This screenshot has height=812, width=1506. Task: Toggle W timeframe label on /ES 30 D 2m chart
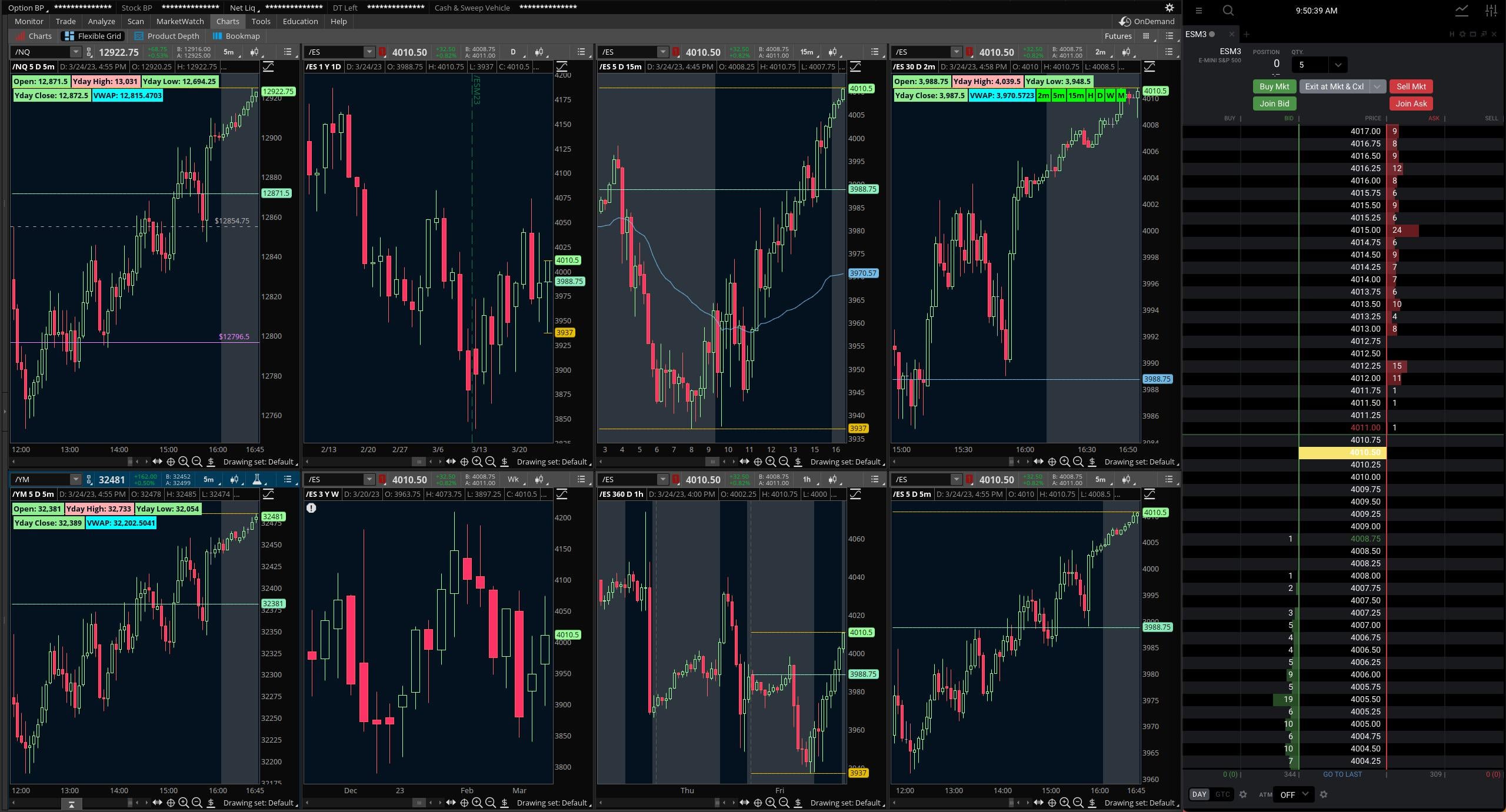pyautogui.click(x=1110, y=95)
